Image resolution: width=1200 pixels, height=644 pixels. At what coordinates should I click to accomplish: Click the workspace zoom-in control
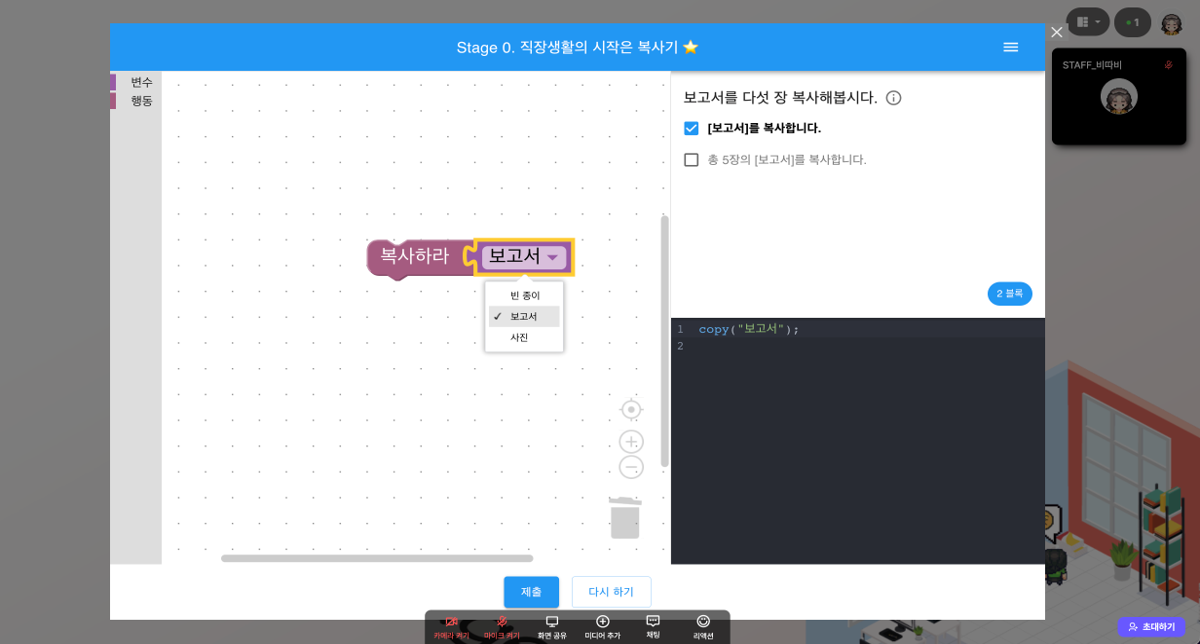click(x=631, y=441)
